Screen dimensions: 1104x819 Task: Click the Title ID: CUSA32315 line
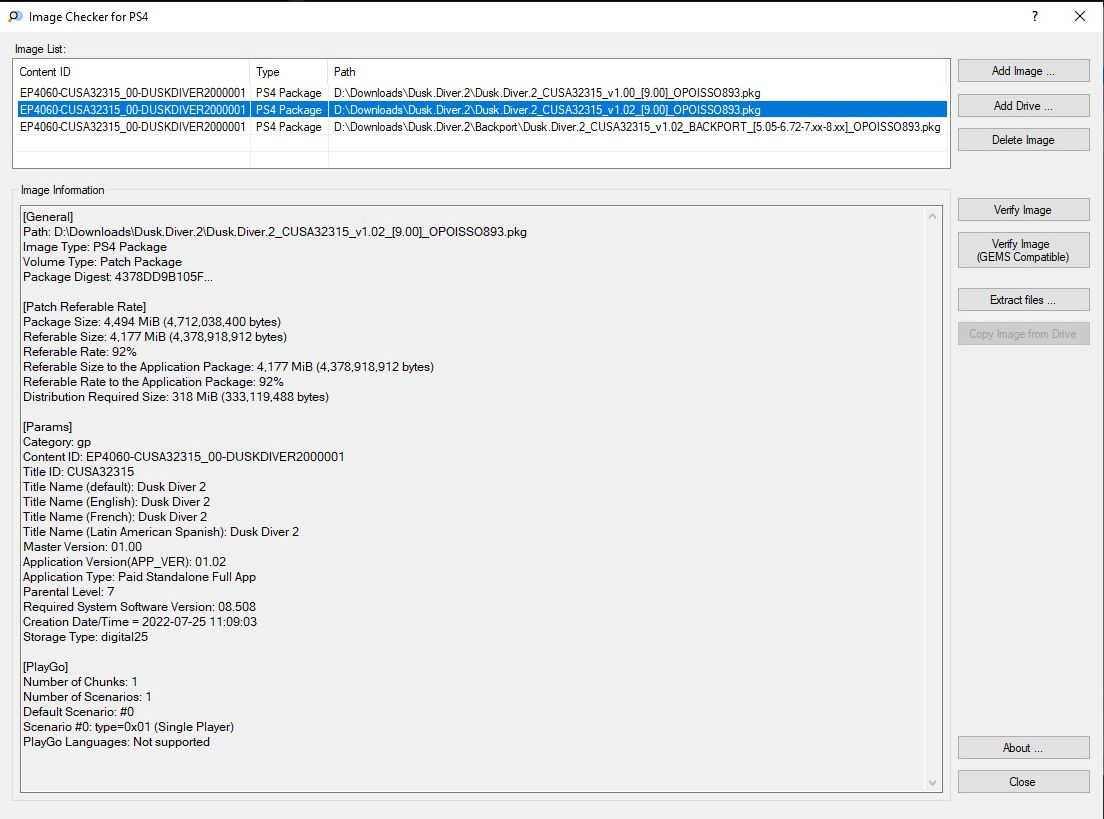coord(78,472)
